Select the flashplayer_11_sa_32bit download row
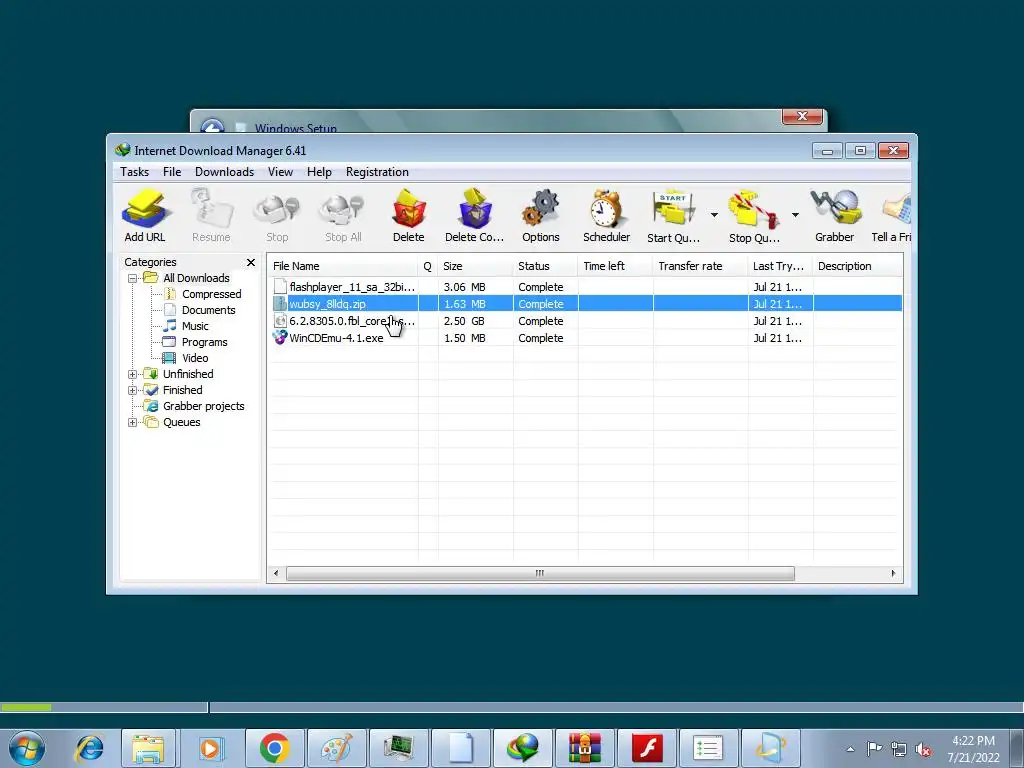Viewport: 1024px width, 768px height. click(x=585, y=287)
